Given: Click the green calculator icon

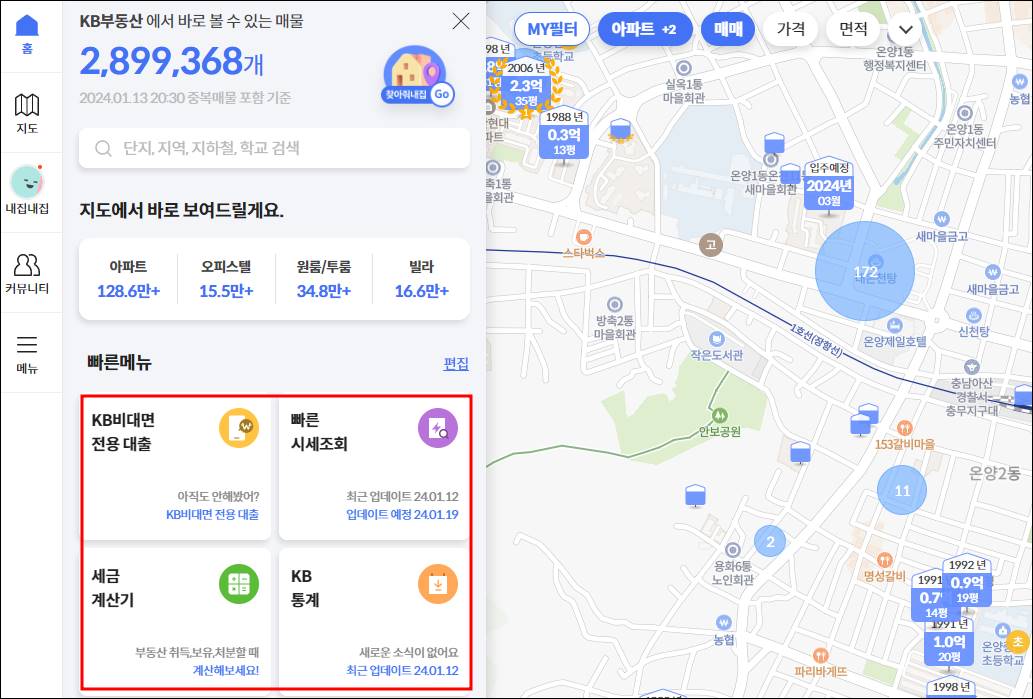Looking at the screenshot, I should click(238, 584).
